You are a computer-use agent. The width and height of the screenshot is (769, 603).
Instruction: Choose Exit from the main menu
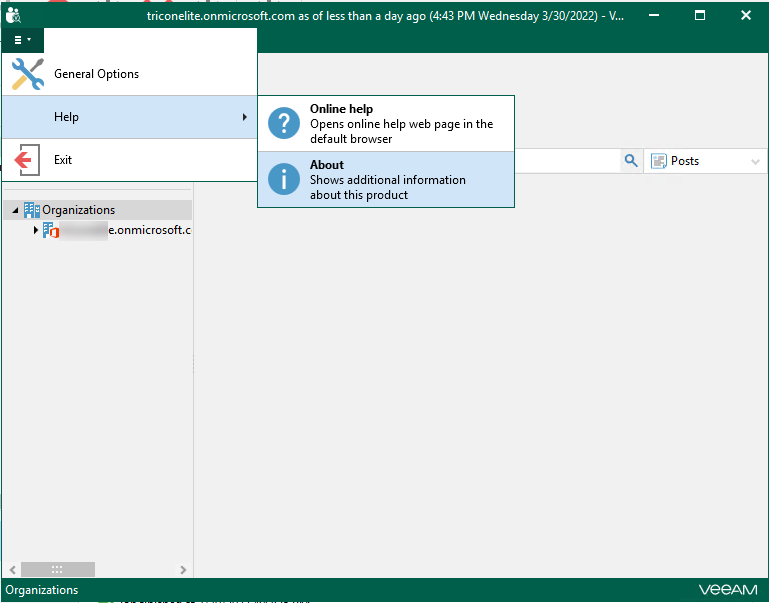point(63,160)
